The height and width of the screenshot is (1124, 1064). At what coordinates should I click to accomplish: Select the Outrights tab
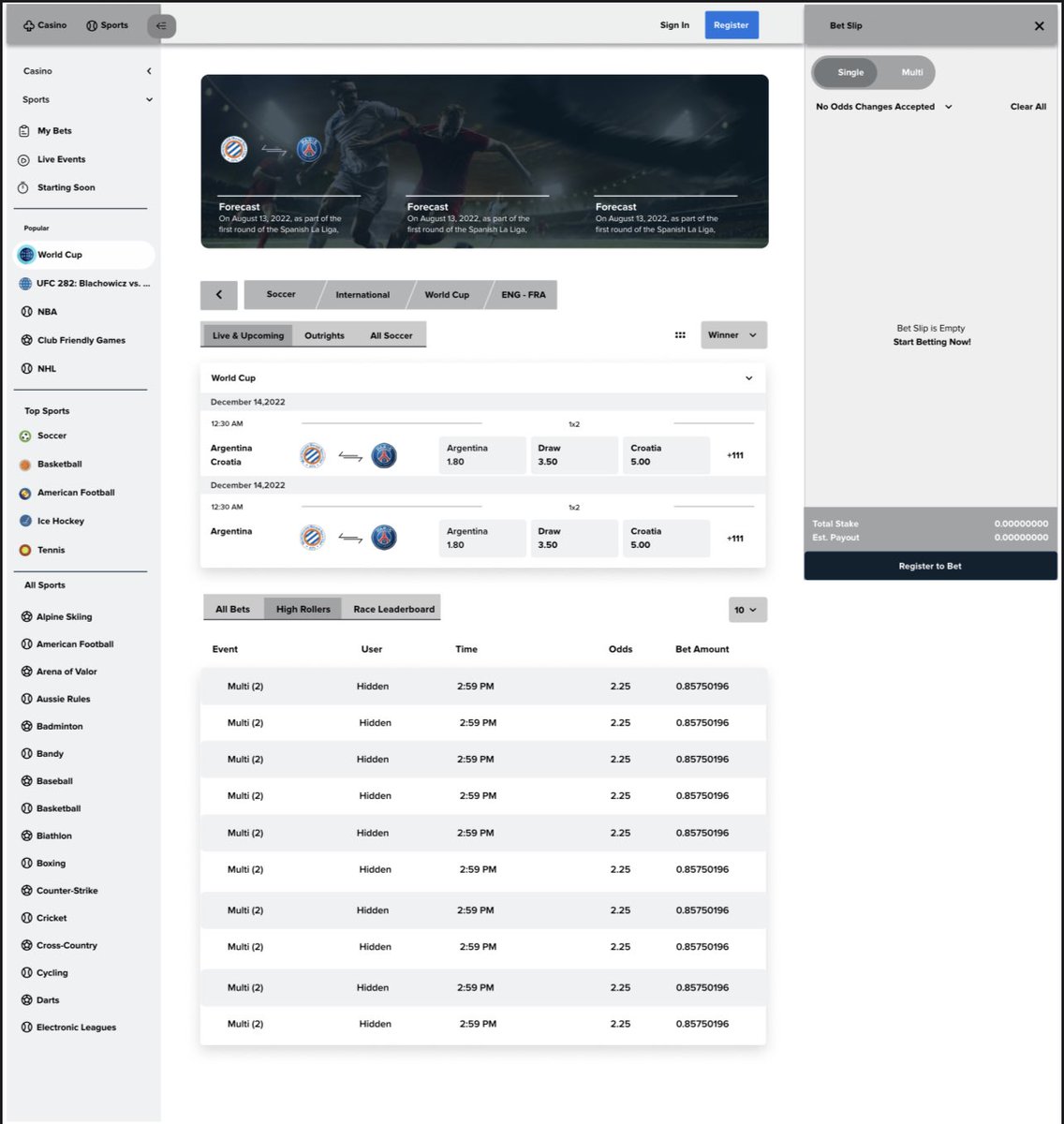(324, 335)
